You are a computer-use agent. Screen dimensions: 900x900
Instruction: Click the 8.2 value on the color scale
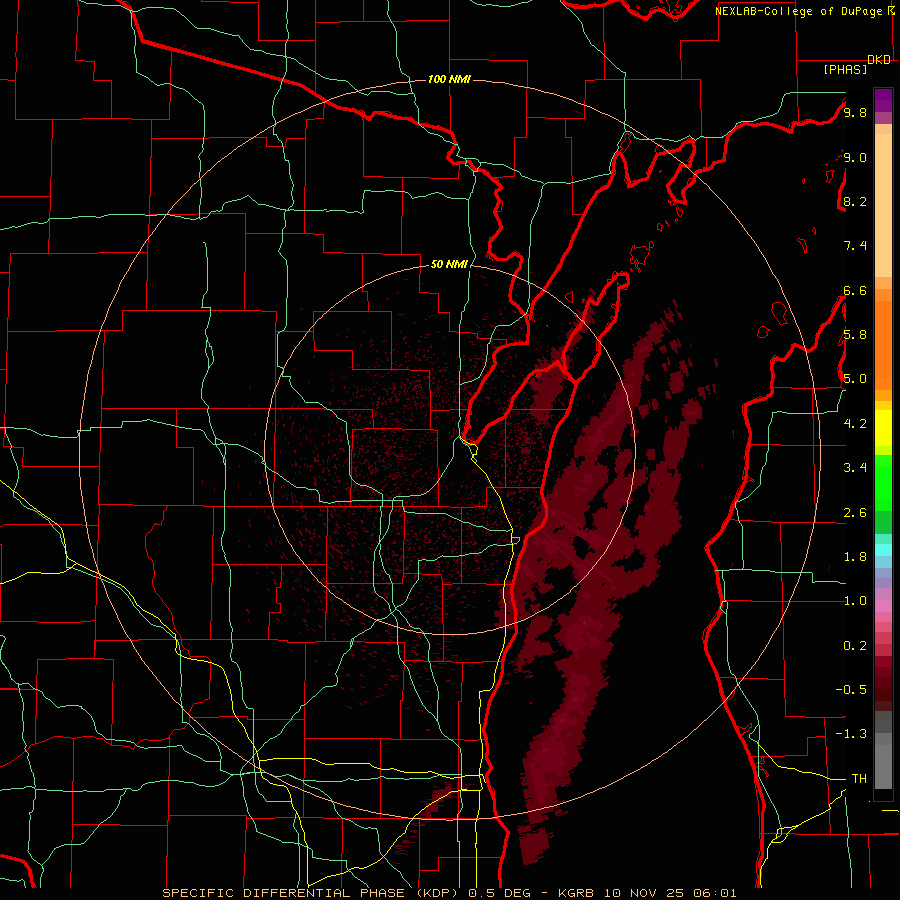pyautogui.click(x=855, y=201)
